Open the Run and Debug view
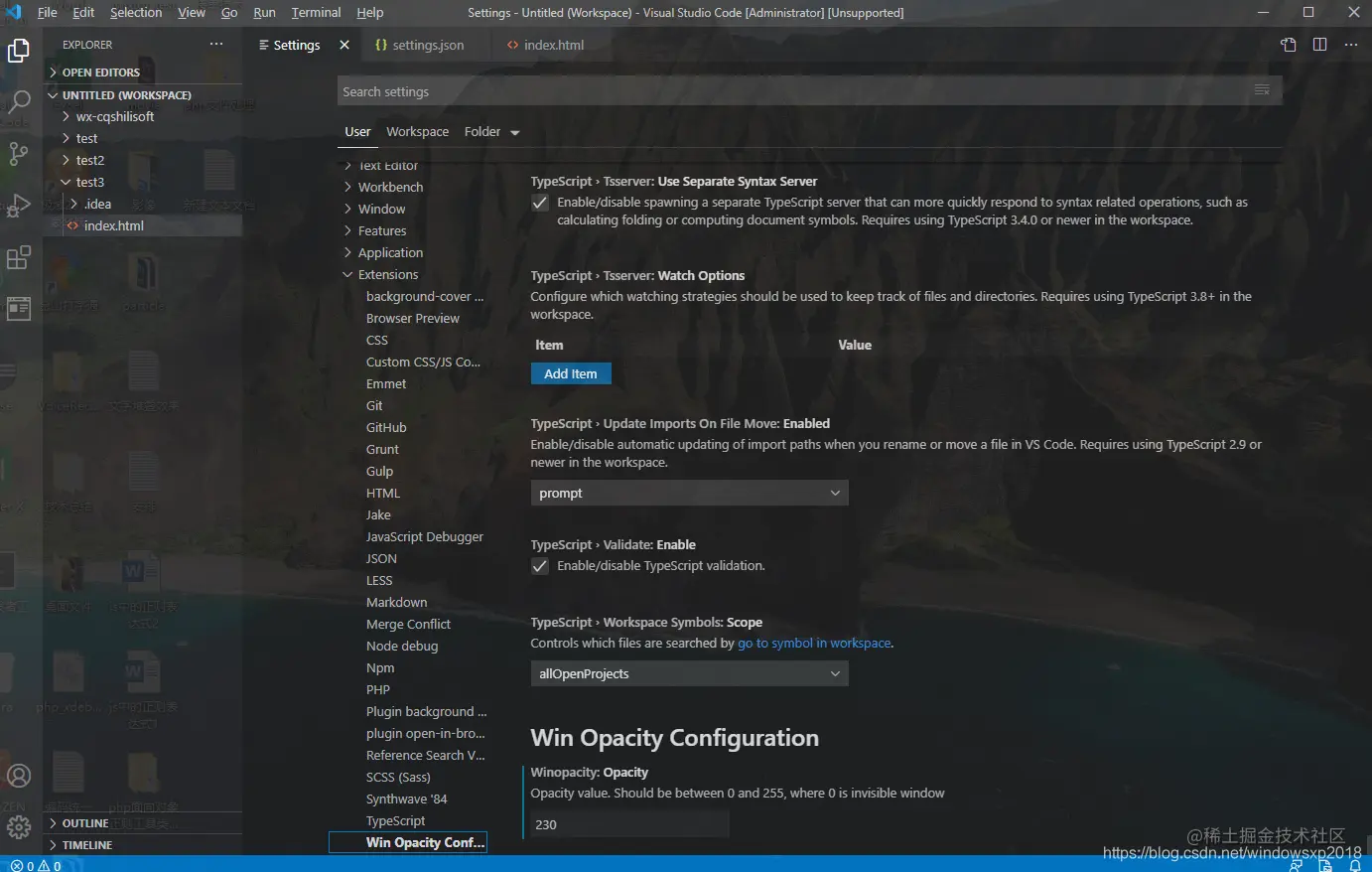Viewport: 1372px width, 872px height. click(19, 205)
